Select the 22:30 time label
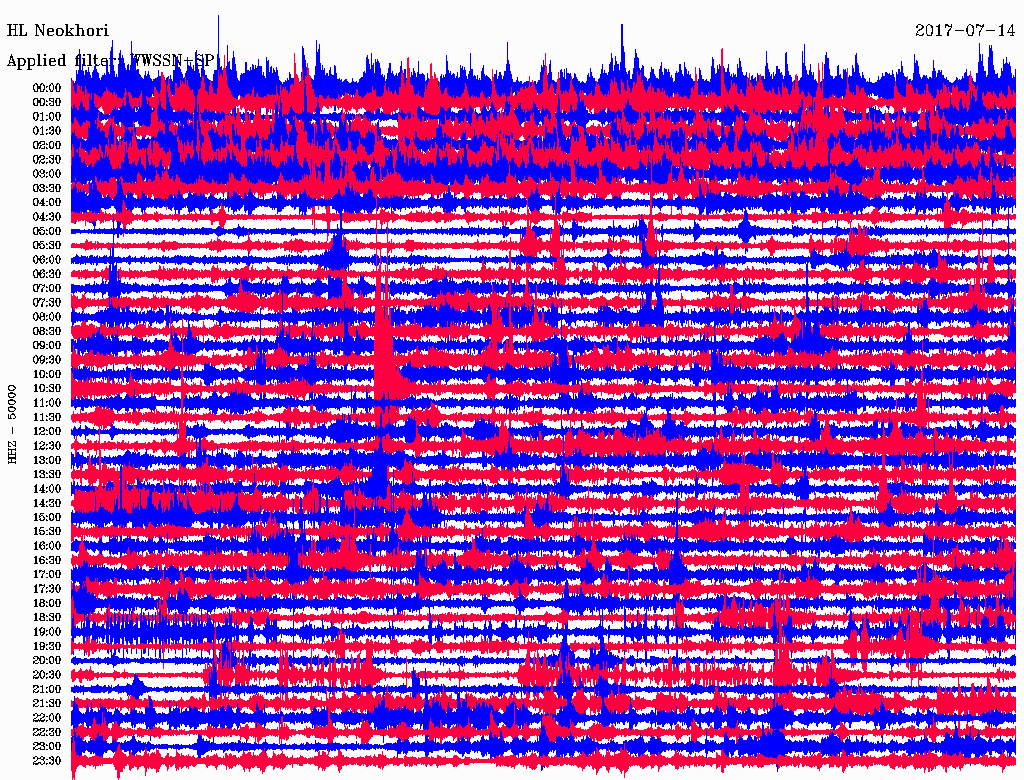 point(47,732)
